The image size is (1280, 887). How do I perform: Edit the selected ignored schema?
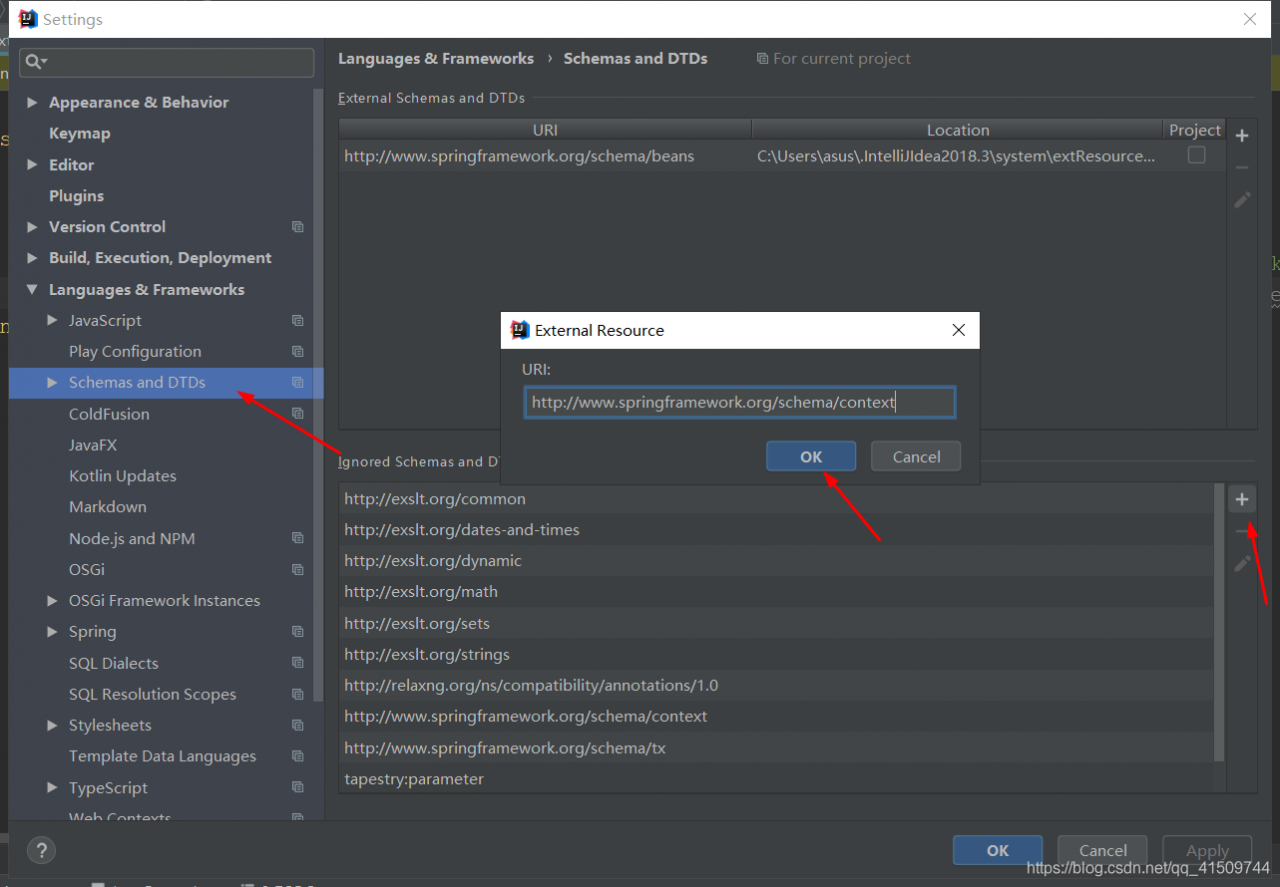(1242, 564)
